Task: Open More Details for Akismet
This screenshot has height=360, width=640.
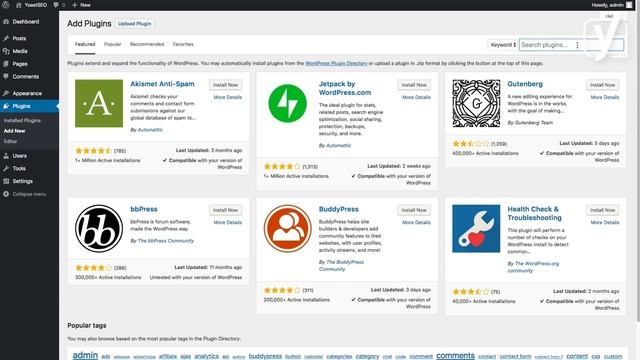Action: (228, 97)
